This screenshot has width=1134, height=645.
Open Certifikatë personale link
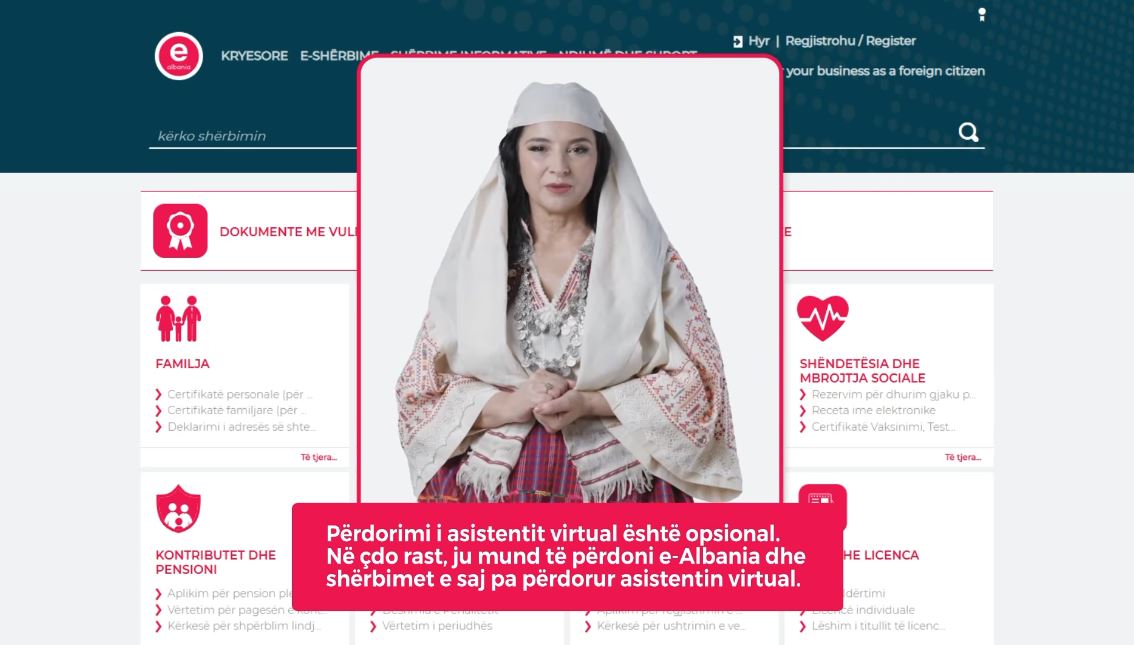coord(239,394)
